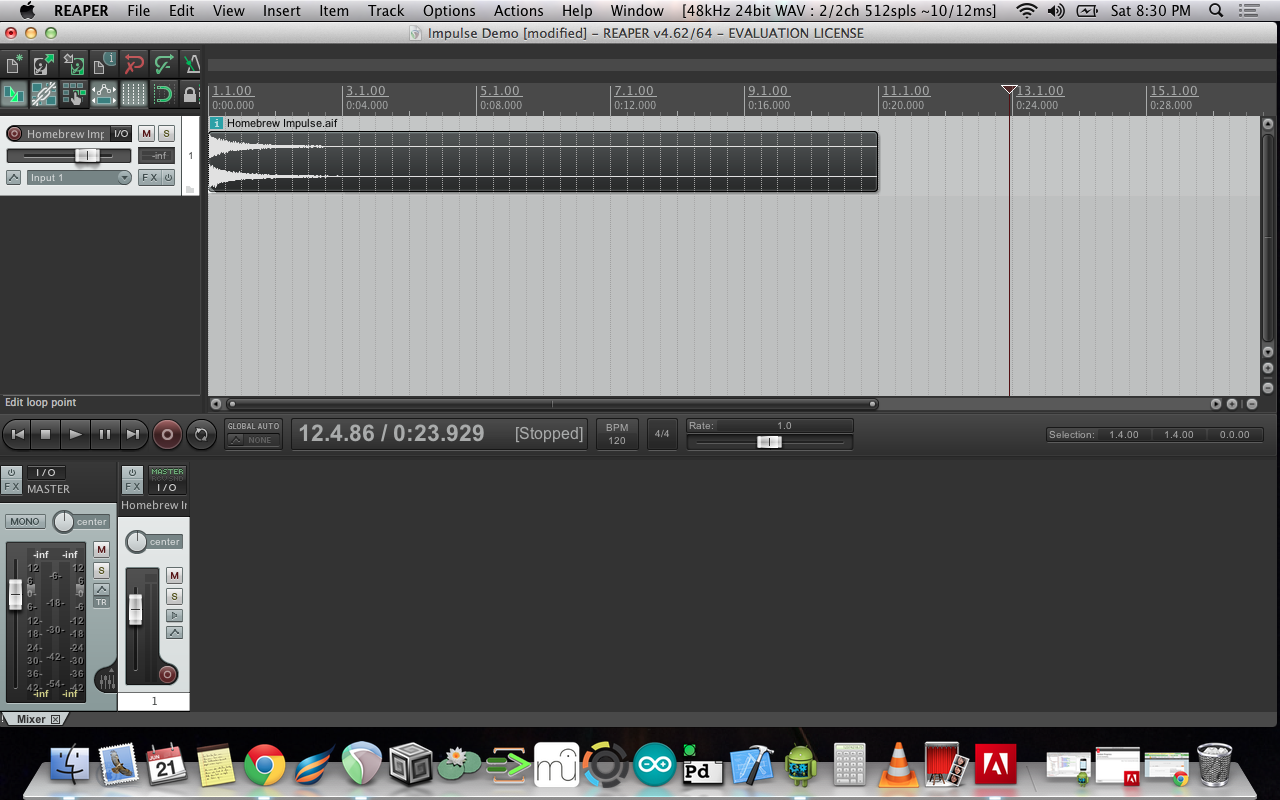Toggle snap magnet toolbar icon
Screen dimensions: 1280x800
pos(164,94)
